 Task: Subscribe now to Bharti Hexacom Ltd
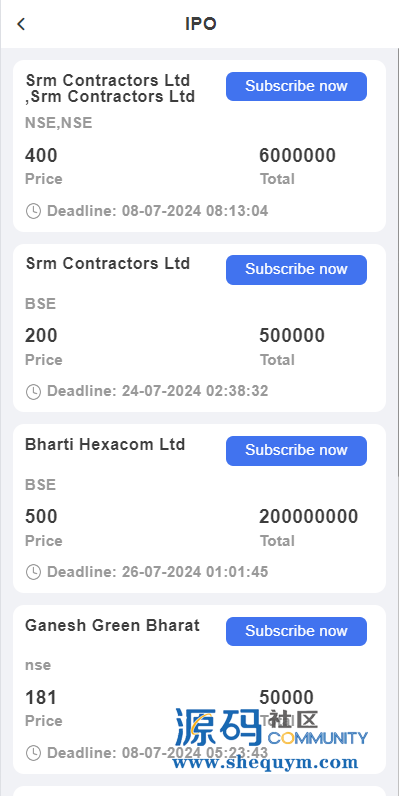point(296,450)
